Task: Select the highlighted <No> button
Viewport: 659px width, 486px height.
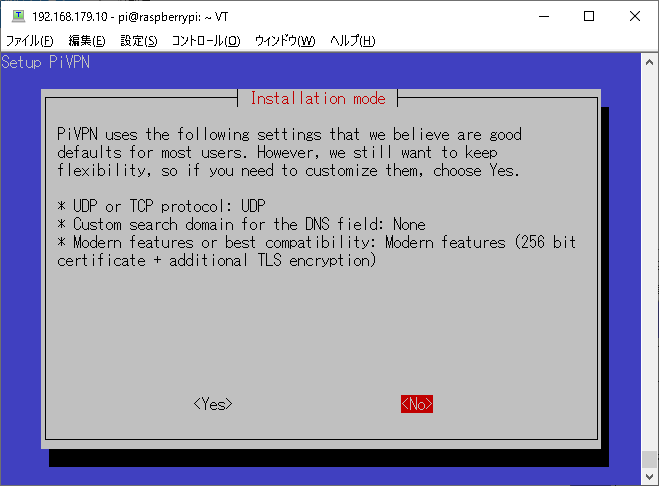Action: 416,404
